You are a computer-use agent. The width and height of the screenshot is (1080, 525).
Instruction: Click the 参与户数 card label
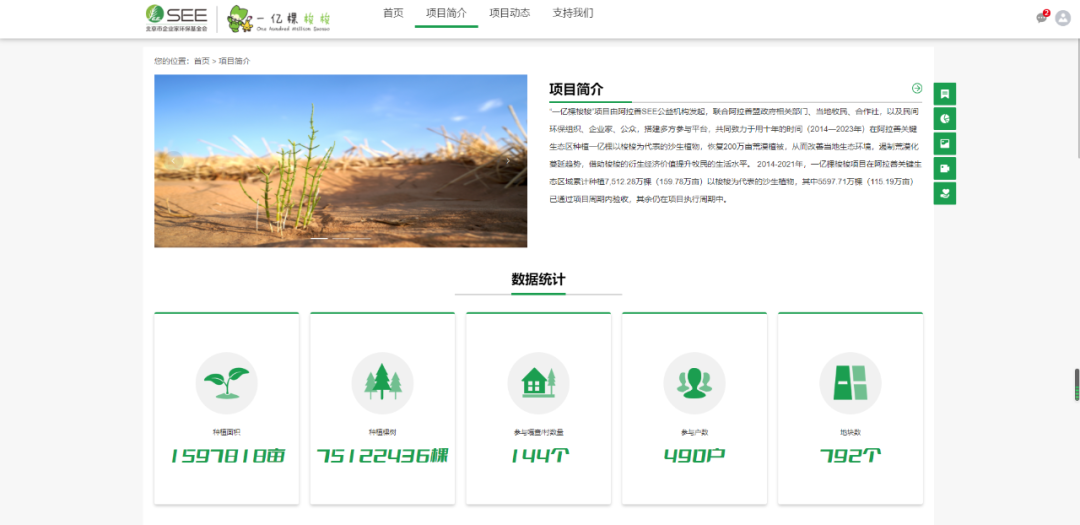(694, 433)
